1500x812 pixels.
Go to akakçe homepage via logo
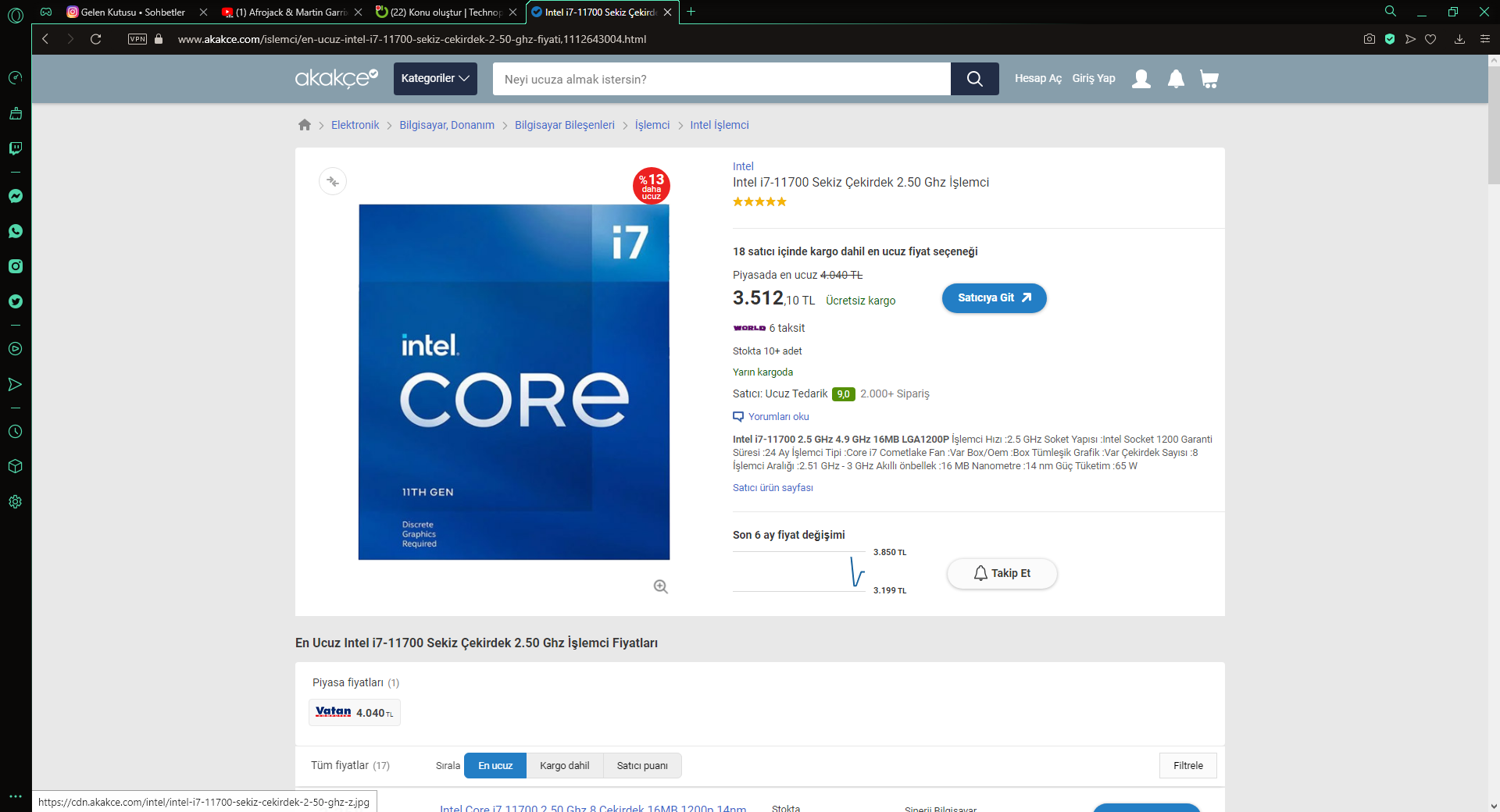click(337, 78)
